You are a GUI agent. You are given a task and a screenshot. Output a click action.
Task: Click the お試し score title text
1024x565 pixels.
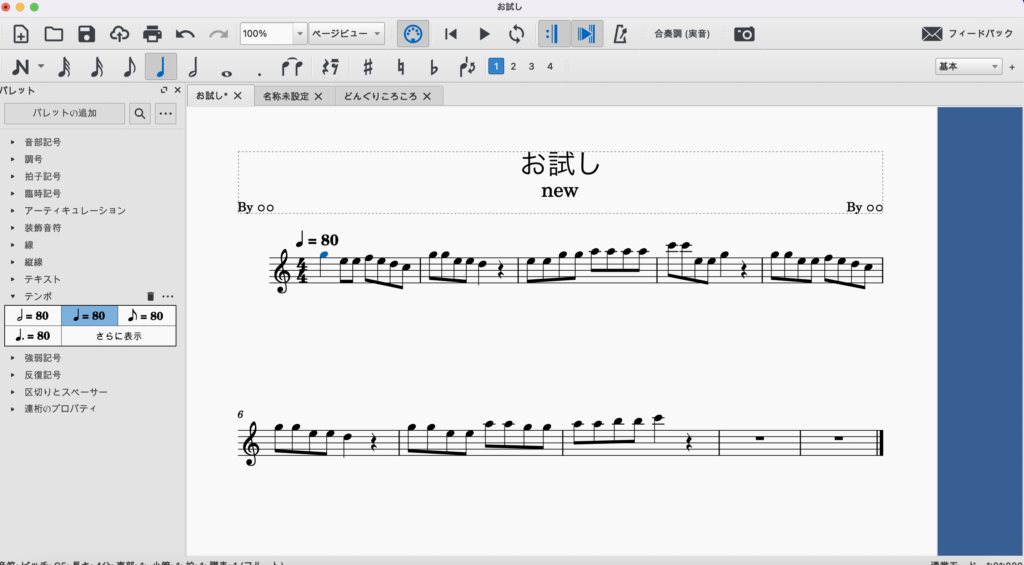coord(560,163)
